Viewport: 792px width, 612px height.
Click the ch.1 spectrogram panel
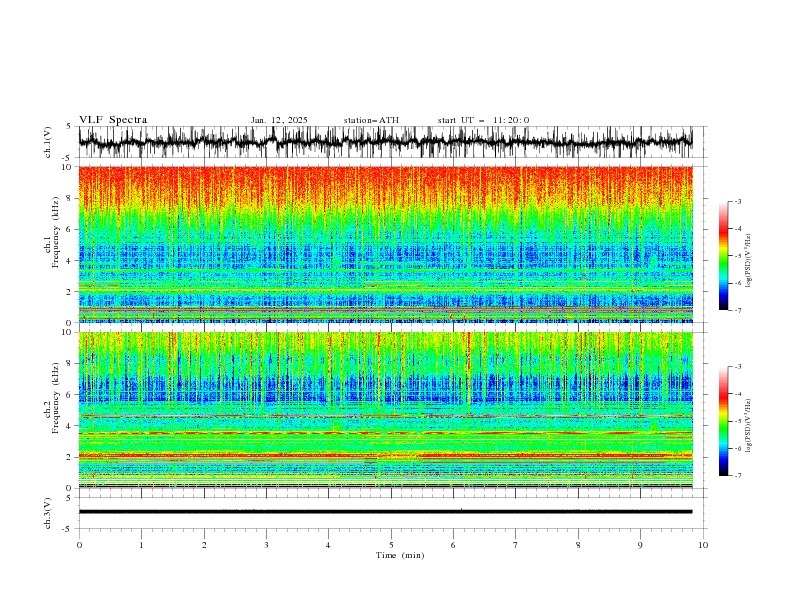385,244
